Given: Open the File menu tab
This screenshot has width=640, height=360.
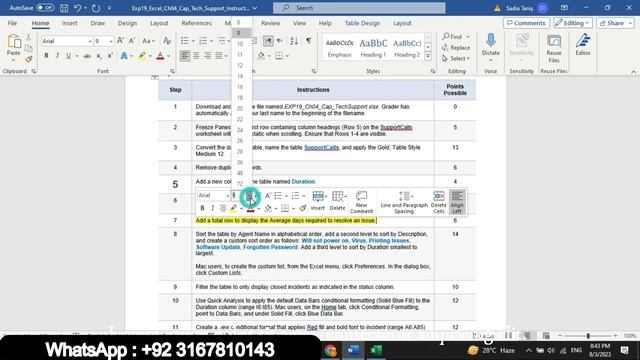Looking at the screenshot, I should click(x=12, y=23).
